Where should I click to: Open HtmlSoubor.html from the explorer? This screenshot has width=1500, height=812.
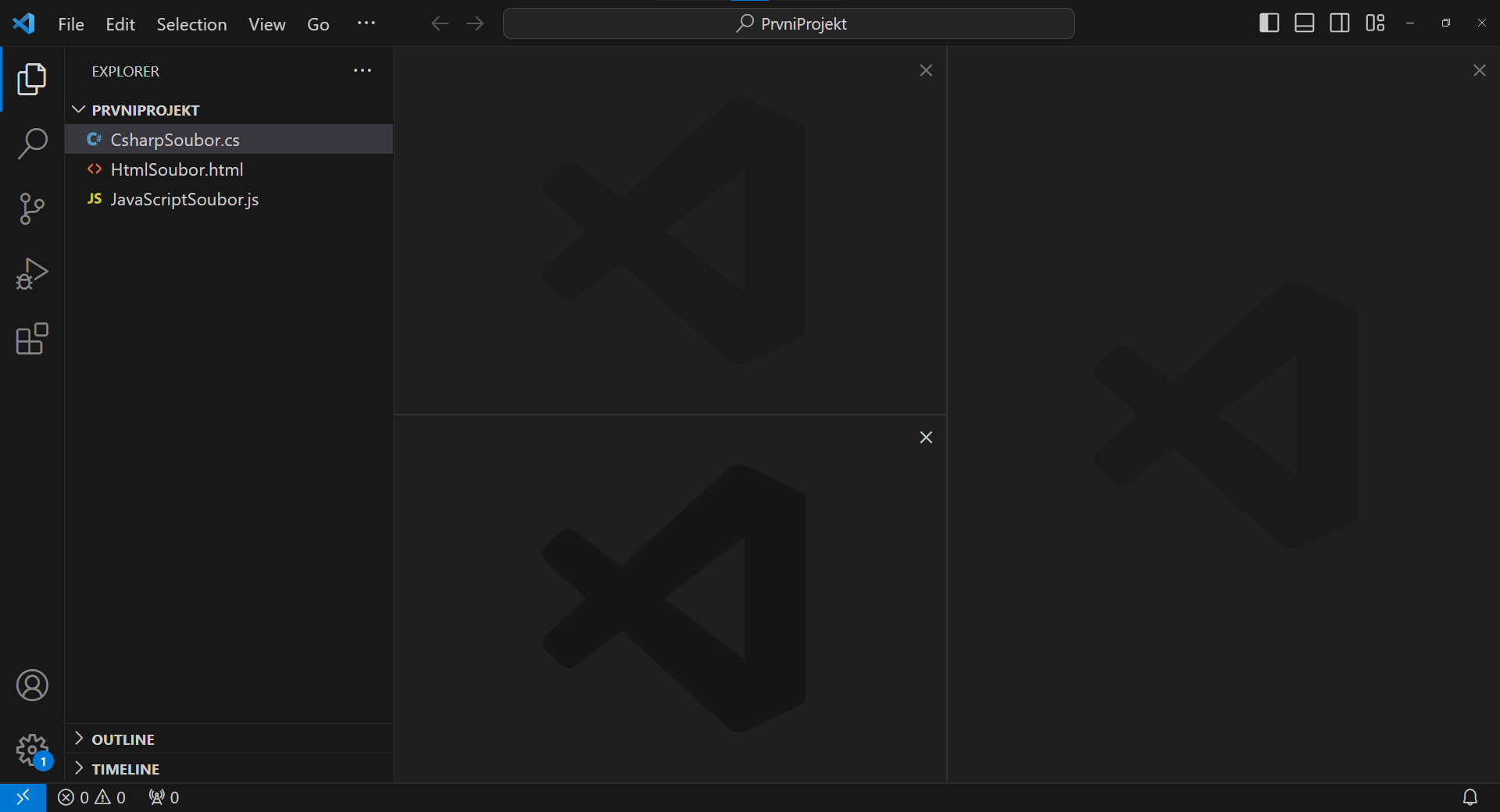[177, 169]
